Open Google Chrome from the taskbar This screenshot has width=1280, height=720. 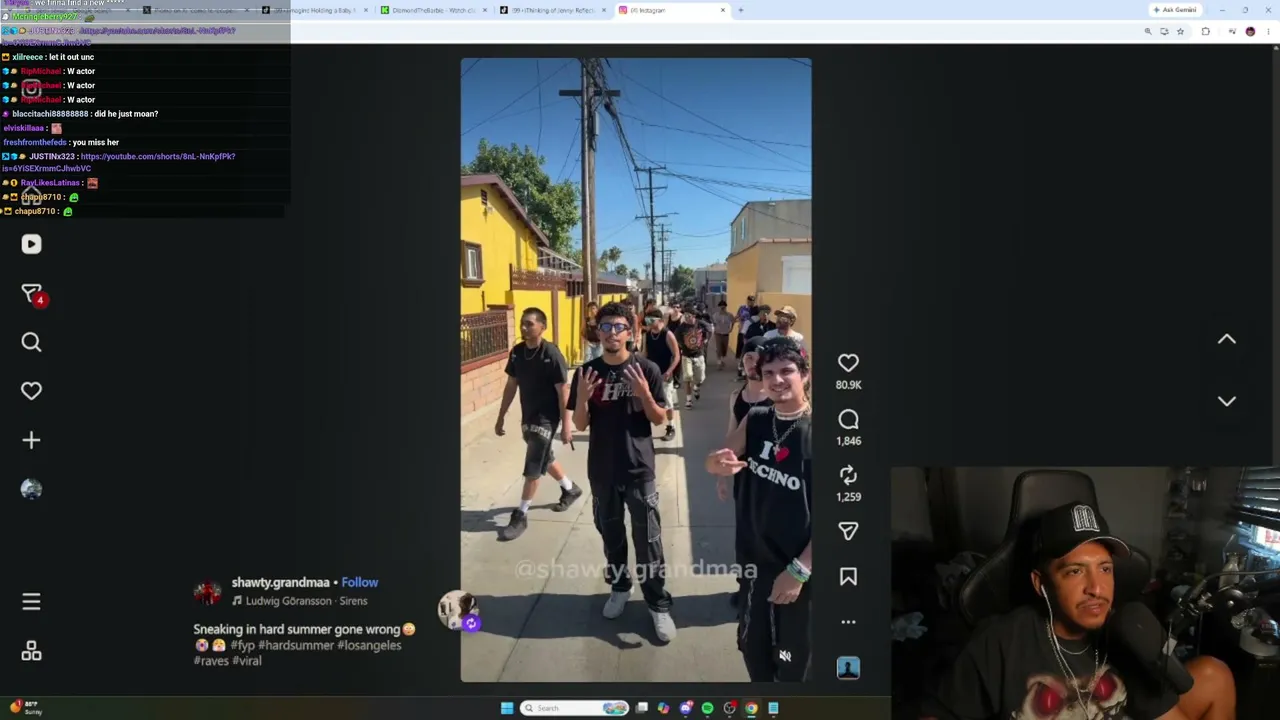(751, 708)
